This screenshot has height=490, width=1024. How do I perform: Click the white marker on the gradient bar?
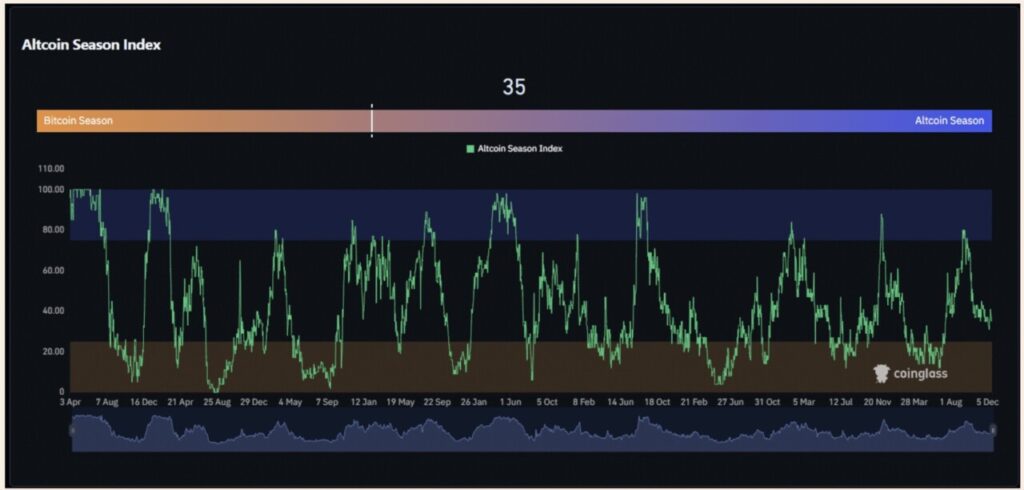[372, 121]
